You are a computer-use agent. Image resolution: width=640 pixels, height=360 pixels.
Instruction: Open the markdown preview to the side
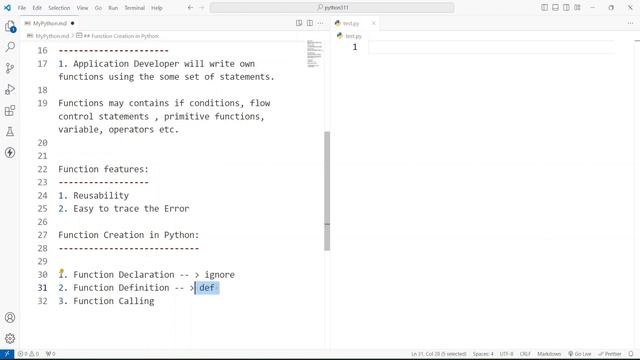coord(299,23)
